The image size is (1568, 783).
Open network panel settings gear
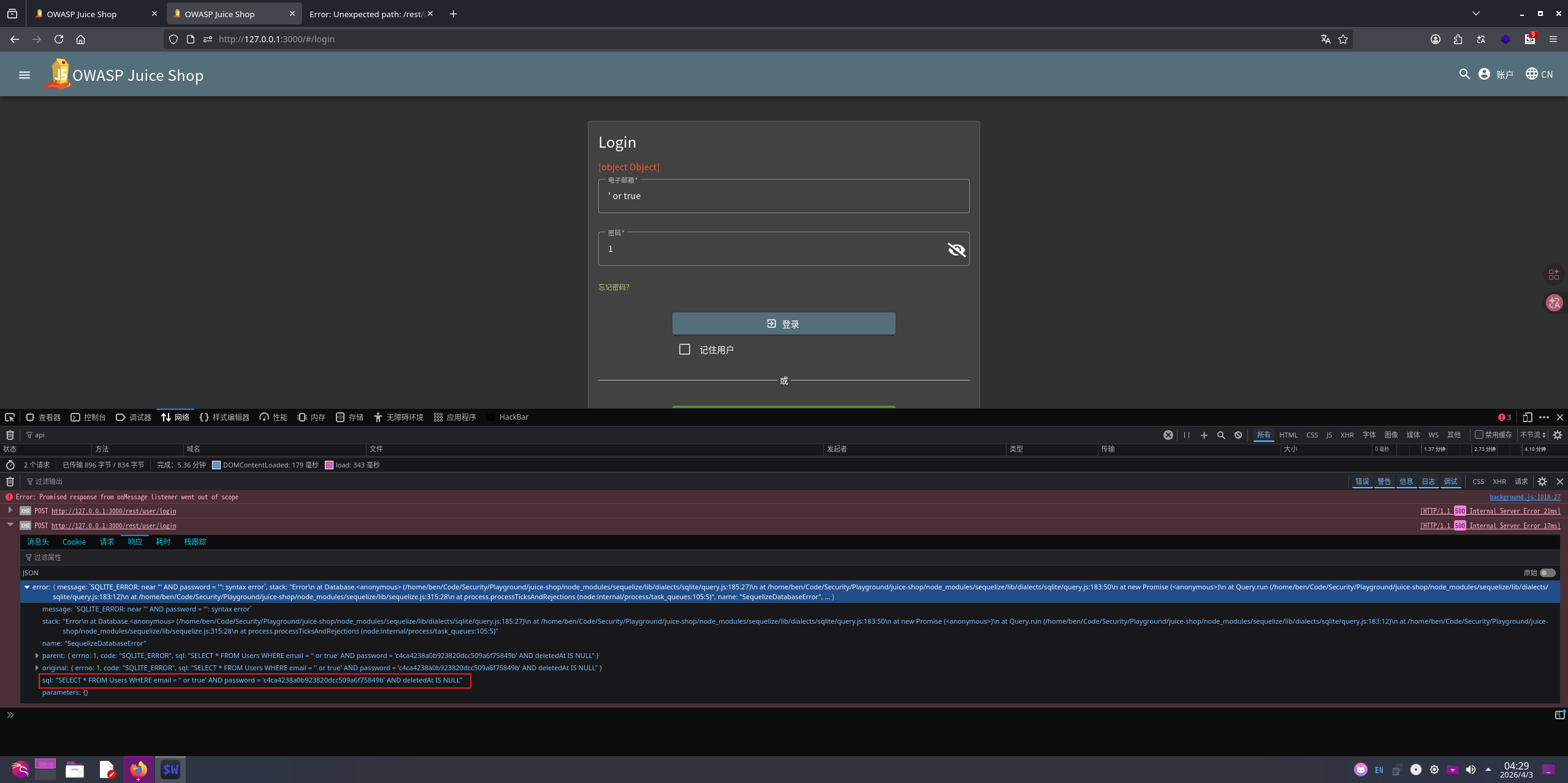pyautogui.click(x=1558, y=435)
